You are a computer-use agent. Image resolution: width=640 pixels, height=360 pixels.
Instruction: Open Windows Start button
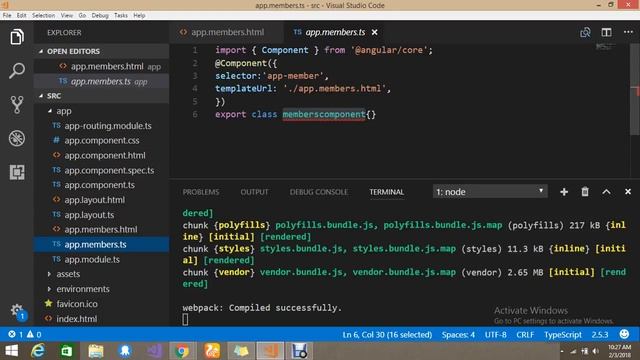pyautogui.click(x=12, y=351)
